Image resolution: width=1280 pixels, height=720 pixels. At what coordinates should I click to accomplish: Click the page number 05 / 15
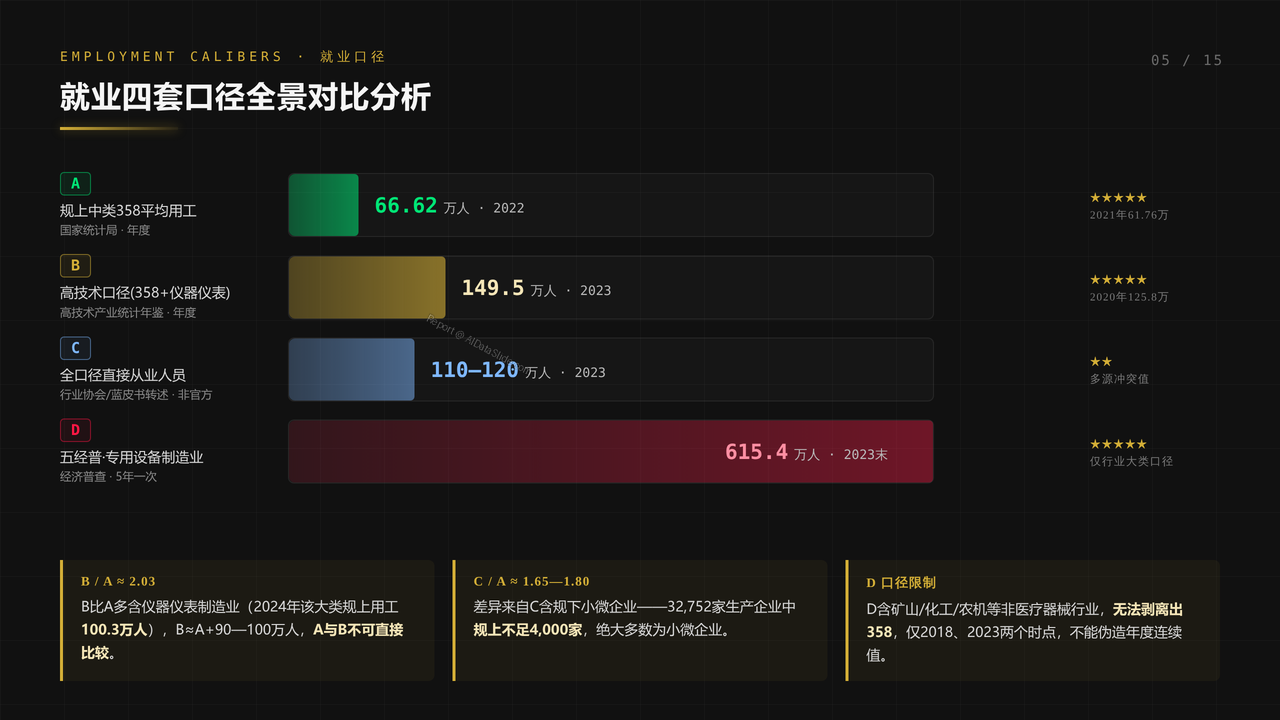pos(1187,60)
